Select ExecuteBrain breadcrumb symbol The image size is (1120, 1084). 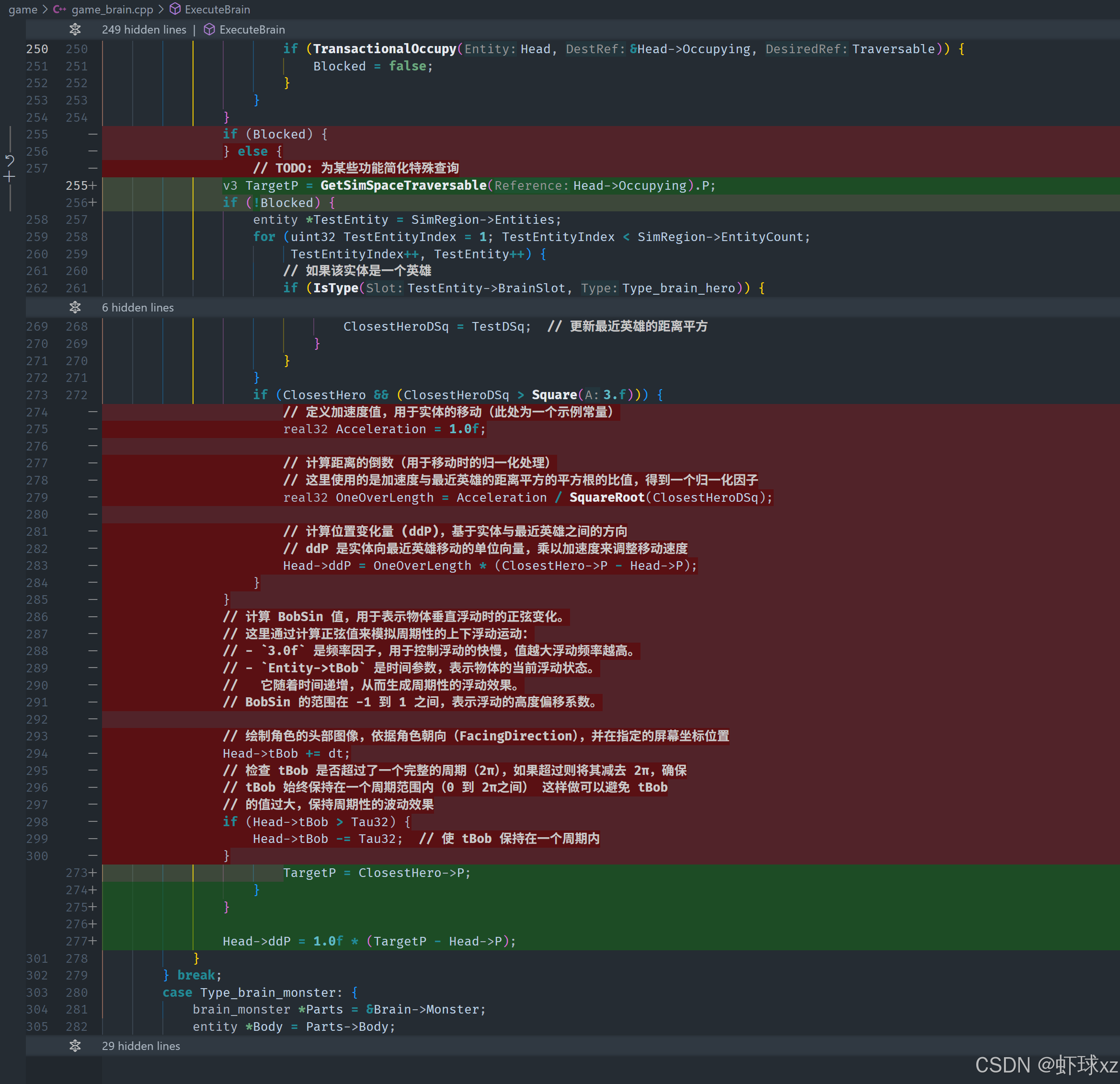tap(217, 10)
